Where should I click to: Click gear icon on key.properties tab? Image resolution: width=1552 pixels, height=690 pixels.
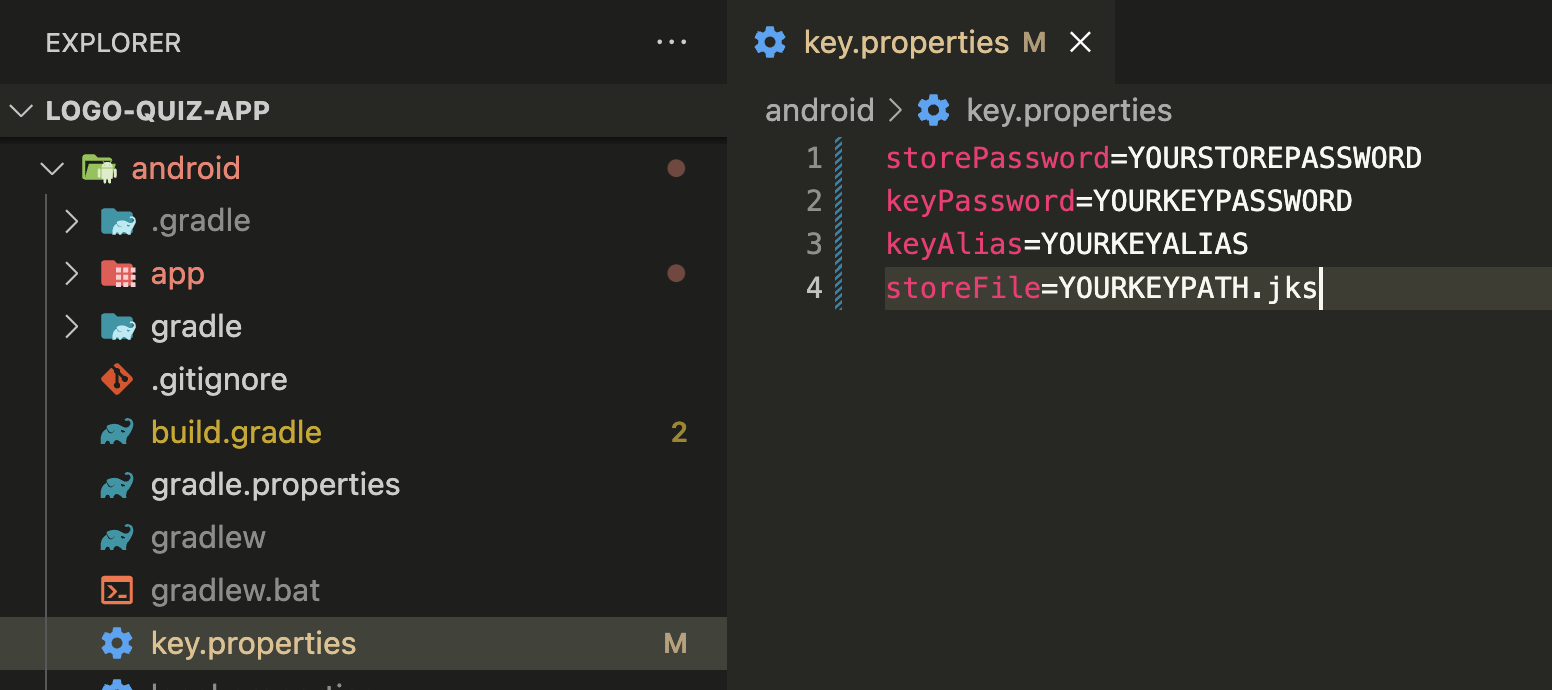click(770, 42)
